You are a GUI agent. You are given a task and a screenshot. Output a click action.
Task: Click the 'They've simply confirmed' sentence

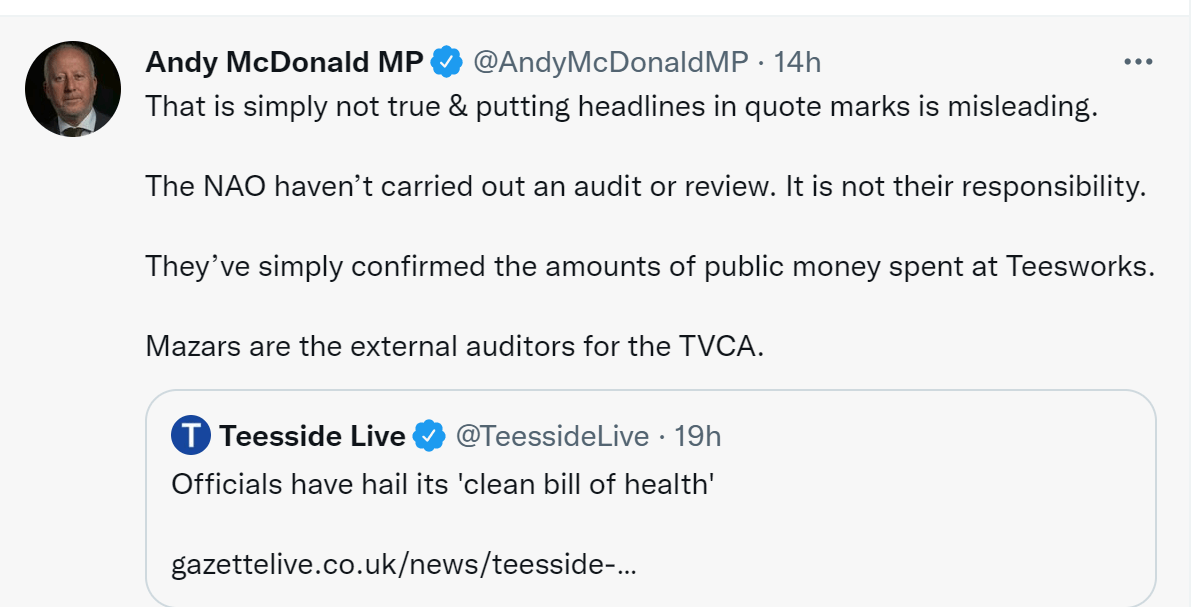pos(650,267)
